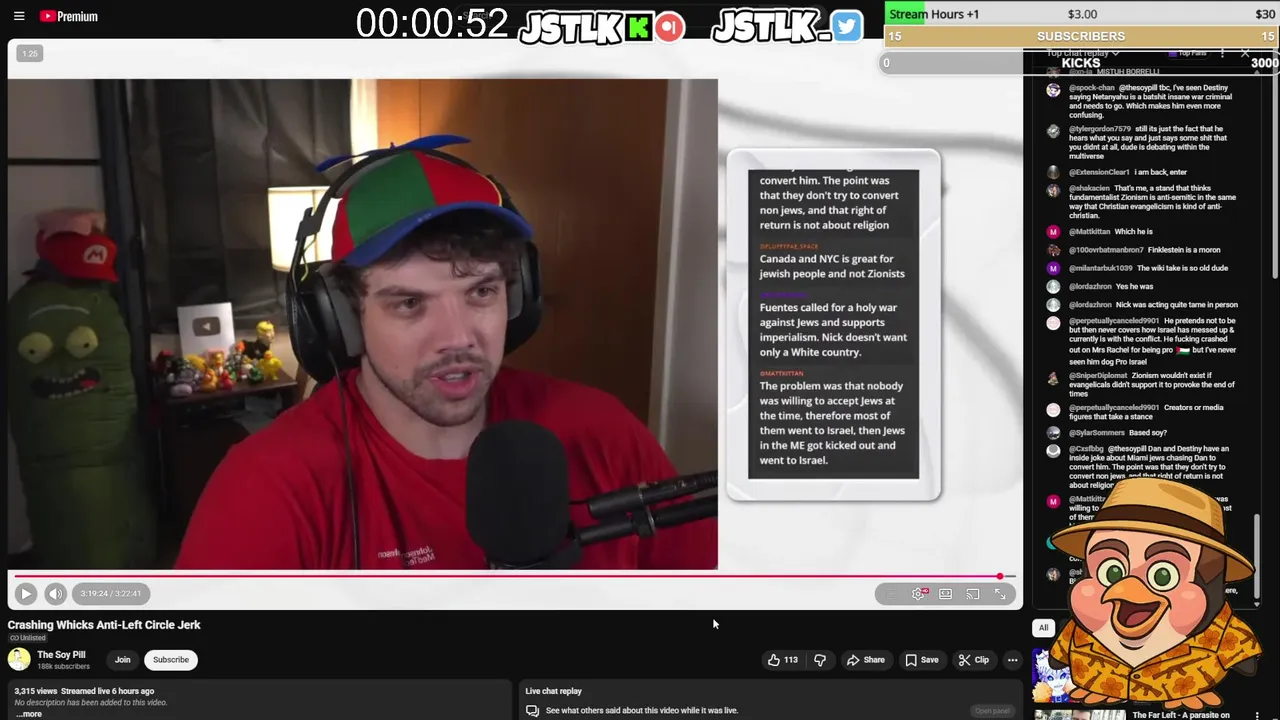Click the 1:25 chapter timestamp badge
This screenshot has height=720, width=1280.
tap(30, 53)
